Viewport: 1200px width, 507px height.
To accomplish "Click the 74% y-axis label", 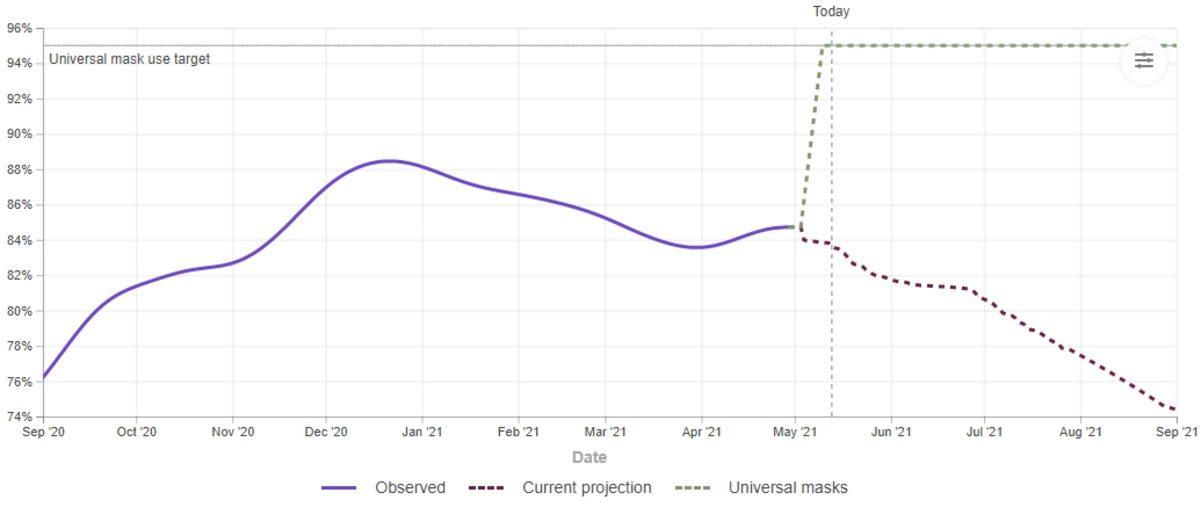I will click(21, 417).
